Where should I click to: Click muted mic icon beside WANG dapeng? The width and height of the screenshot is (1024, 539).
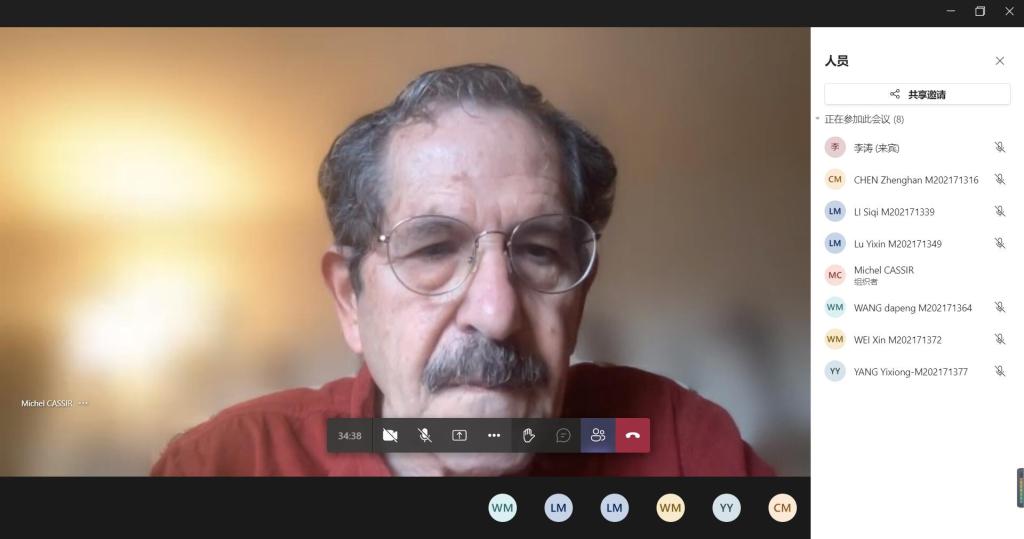999,307
